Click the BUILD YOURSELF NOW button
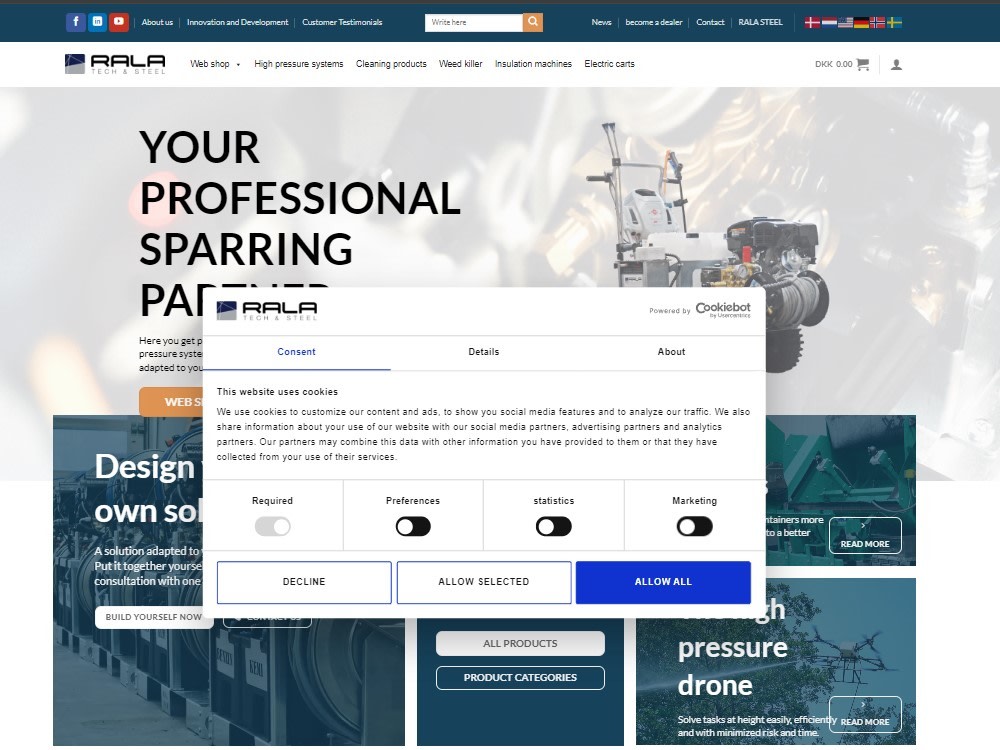The height and width of the screenshot is (750, 1000). pyautogui.click(x=154, y=617)
